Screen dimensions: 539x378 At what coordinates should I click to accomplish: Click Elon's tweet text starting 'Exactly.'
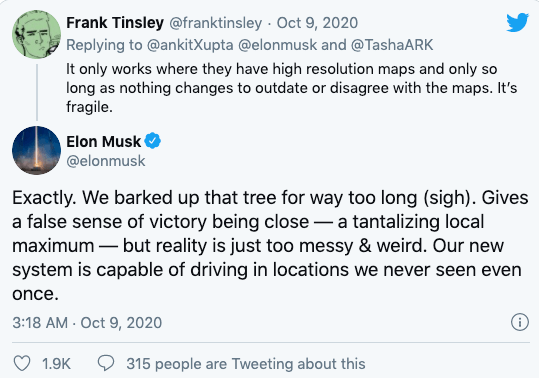pyautogui.click(x=270, y=245)
